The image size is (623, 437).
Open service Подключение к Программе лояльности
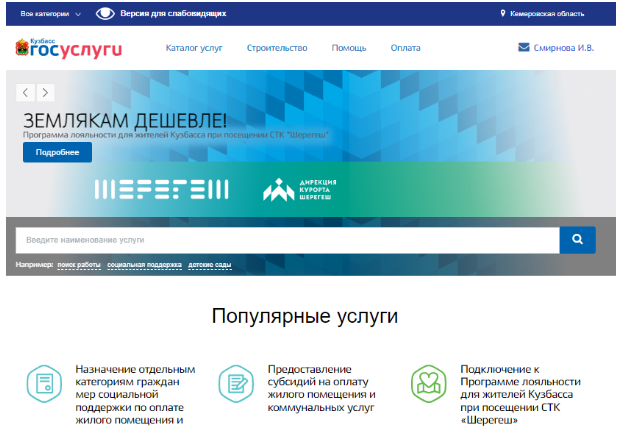click(520, 394)
